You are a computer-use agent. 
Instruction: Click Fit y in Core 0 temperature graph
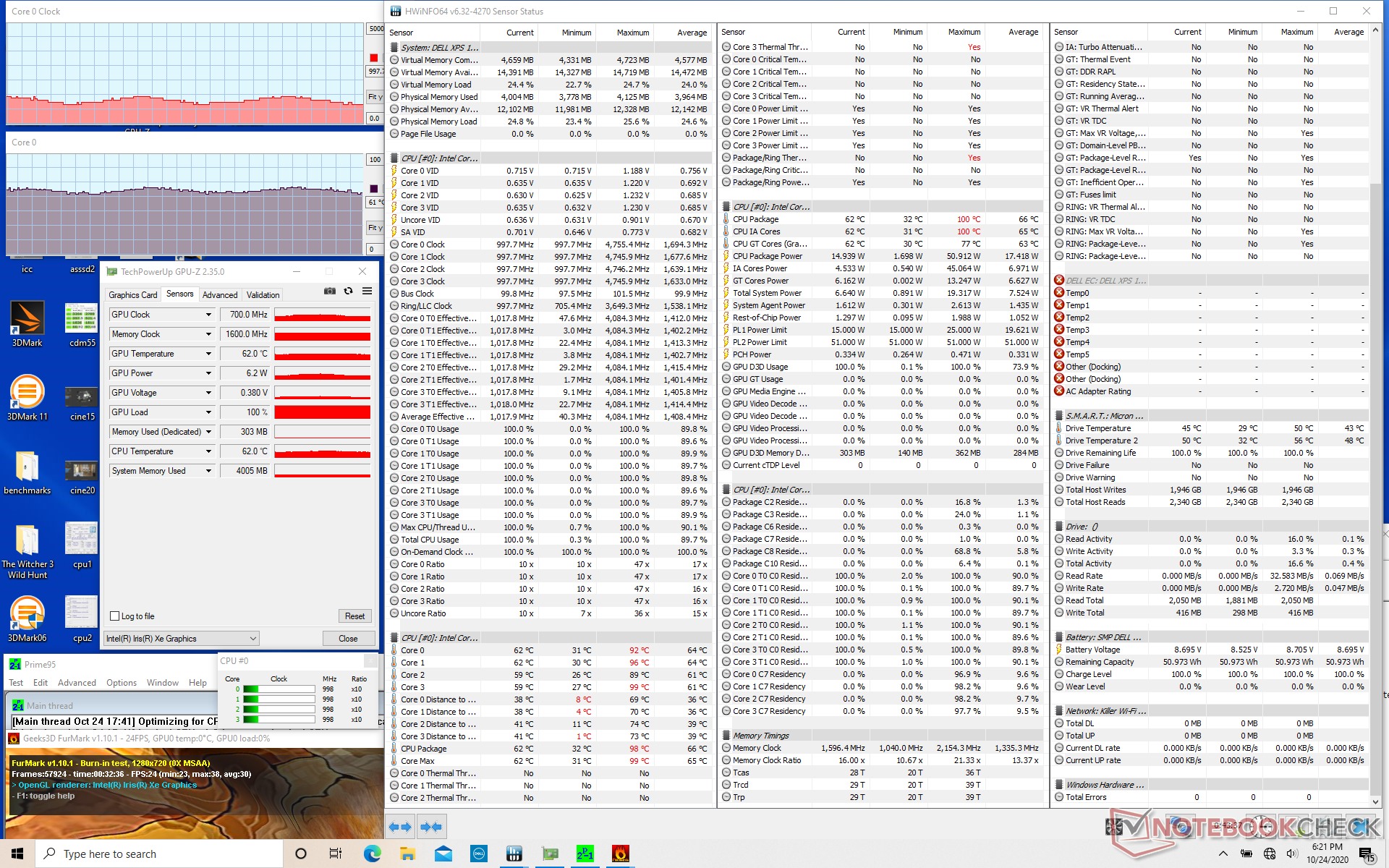(375, 228)
